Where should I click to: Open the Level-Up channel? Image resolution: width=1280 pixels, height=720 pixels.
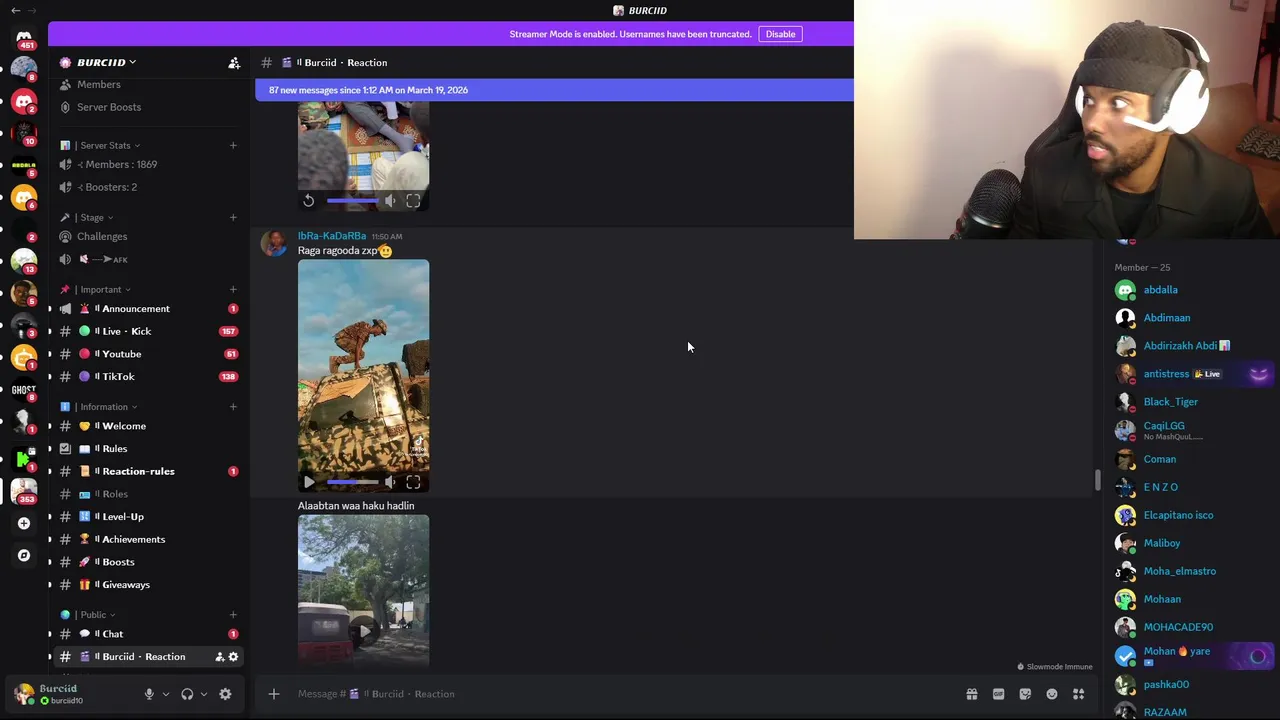point(123,516)
